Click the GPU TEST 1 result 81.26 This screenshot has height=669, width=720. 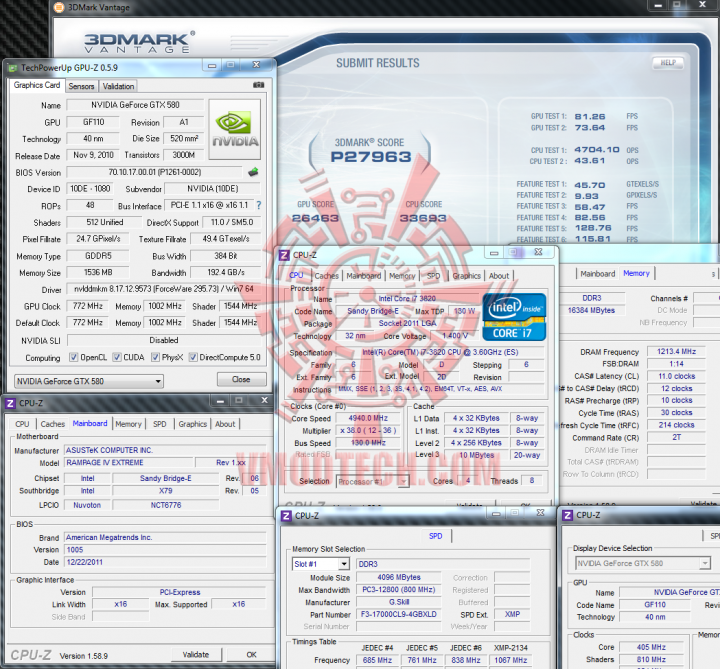point(590,116)
